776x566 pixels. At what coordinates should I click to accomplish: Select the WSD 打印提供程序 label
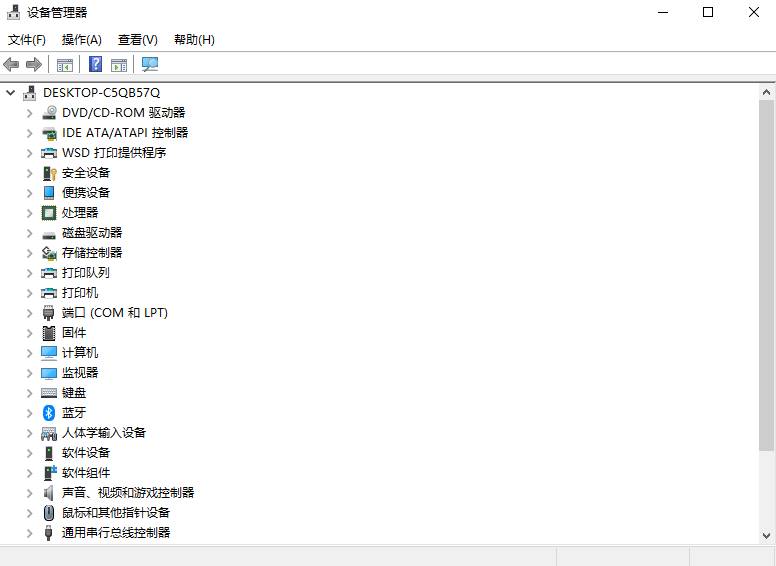pyautogui.click(x=114, y=152)
